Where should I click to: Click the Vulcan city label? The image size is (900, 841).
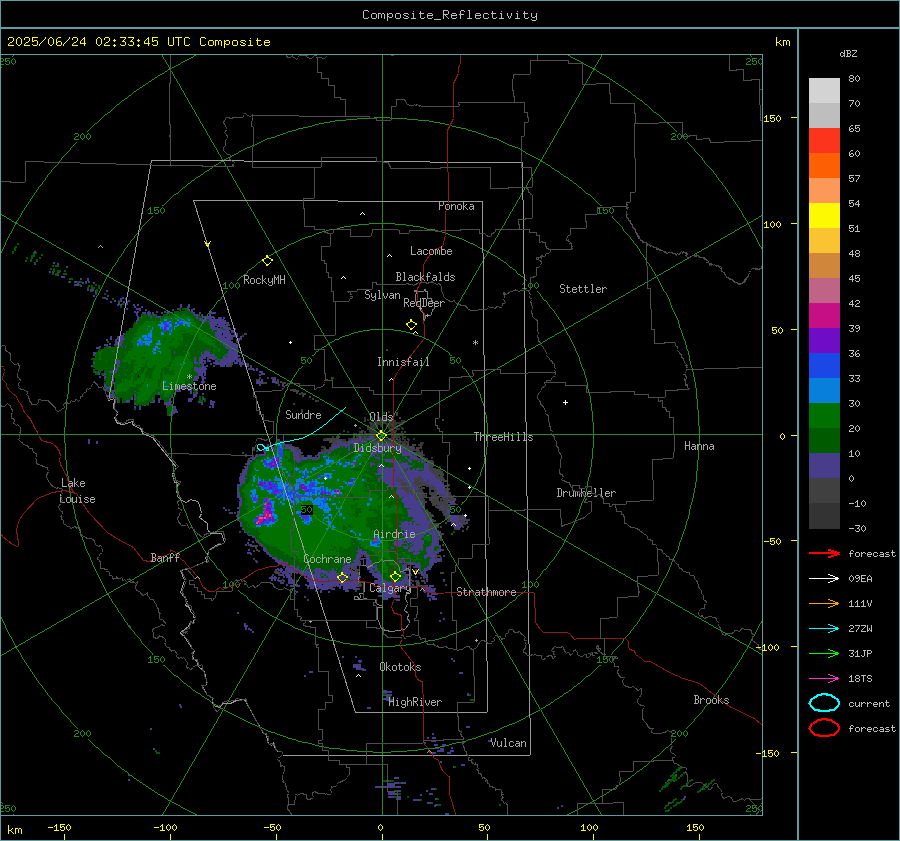[x=508, y=743]
